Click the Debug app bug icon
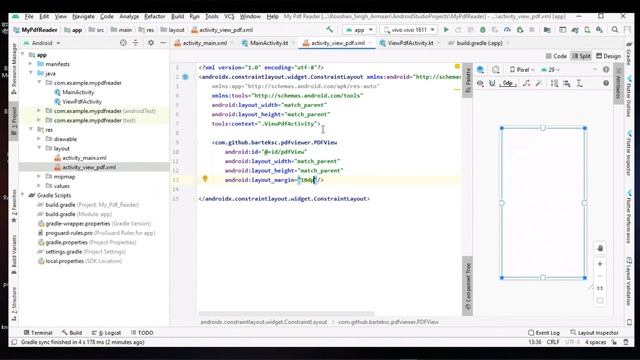Screen dimensions: 640x360 [482, 30]
